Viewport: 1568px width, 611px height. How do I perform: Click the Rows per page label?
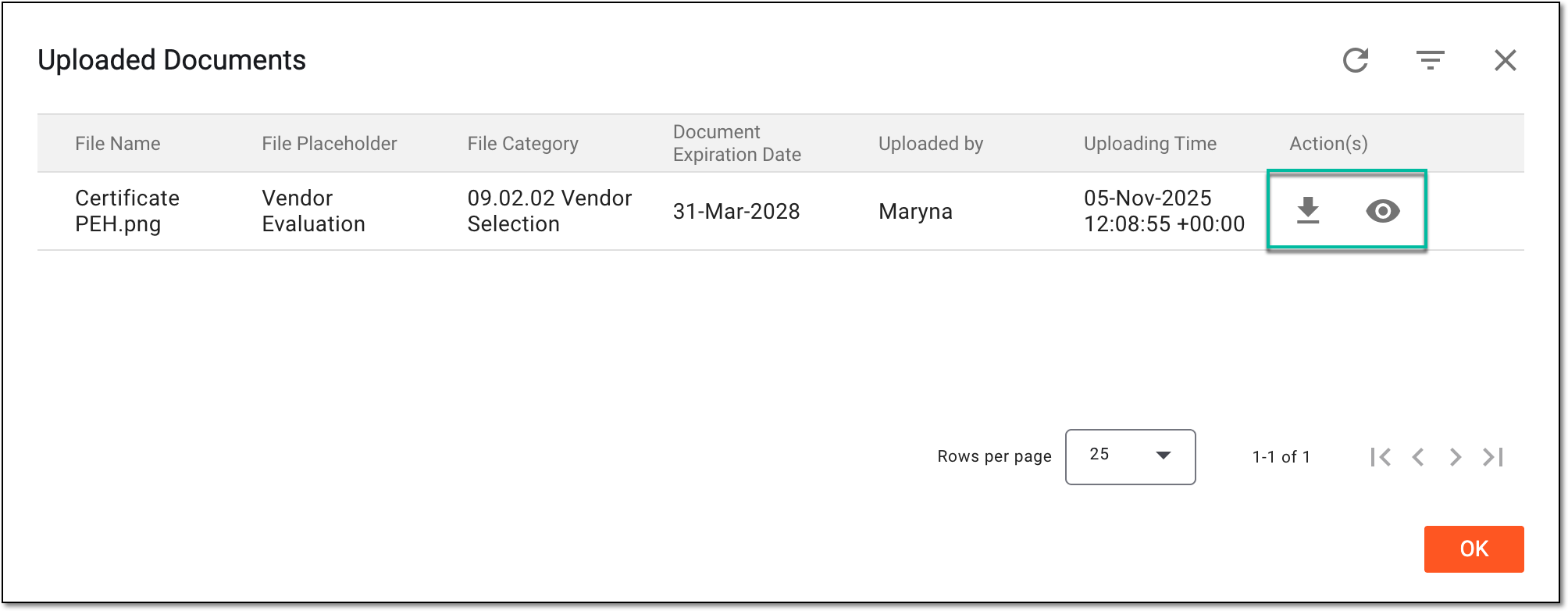click(994, 457)
